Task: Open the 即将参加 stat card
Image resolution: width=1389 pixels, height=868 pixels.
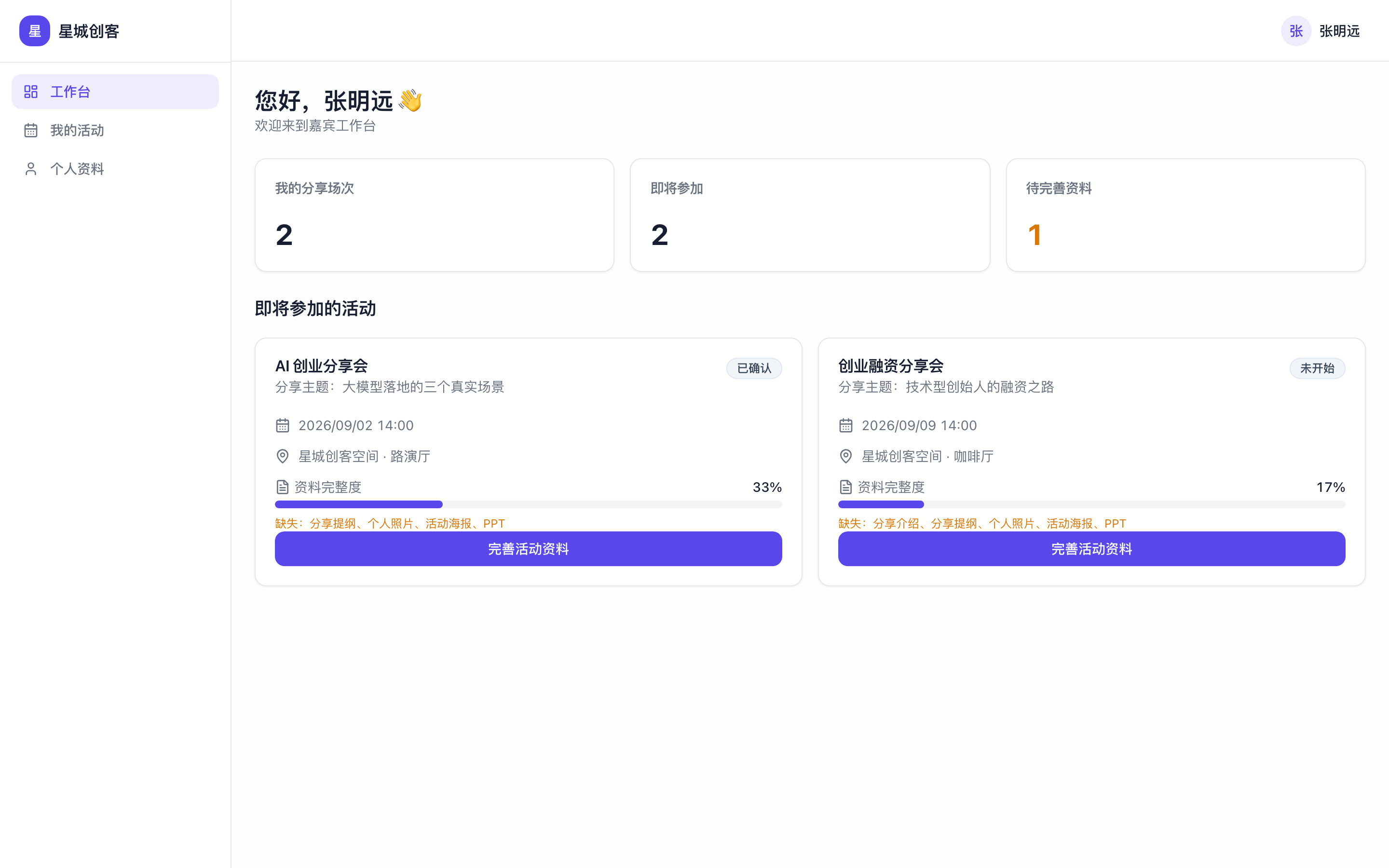Action: pos(810,215)
